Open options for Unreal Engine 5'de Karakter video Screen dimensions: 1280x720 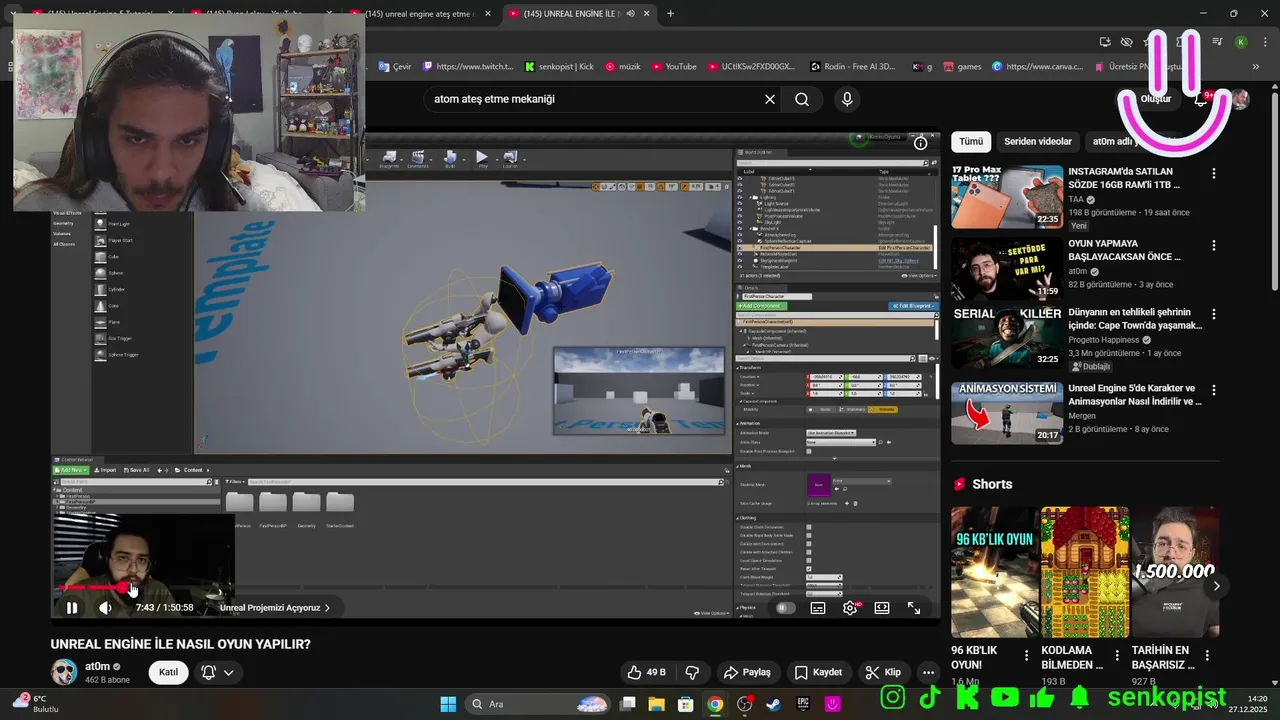click(x=1214, y=389)
